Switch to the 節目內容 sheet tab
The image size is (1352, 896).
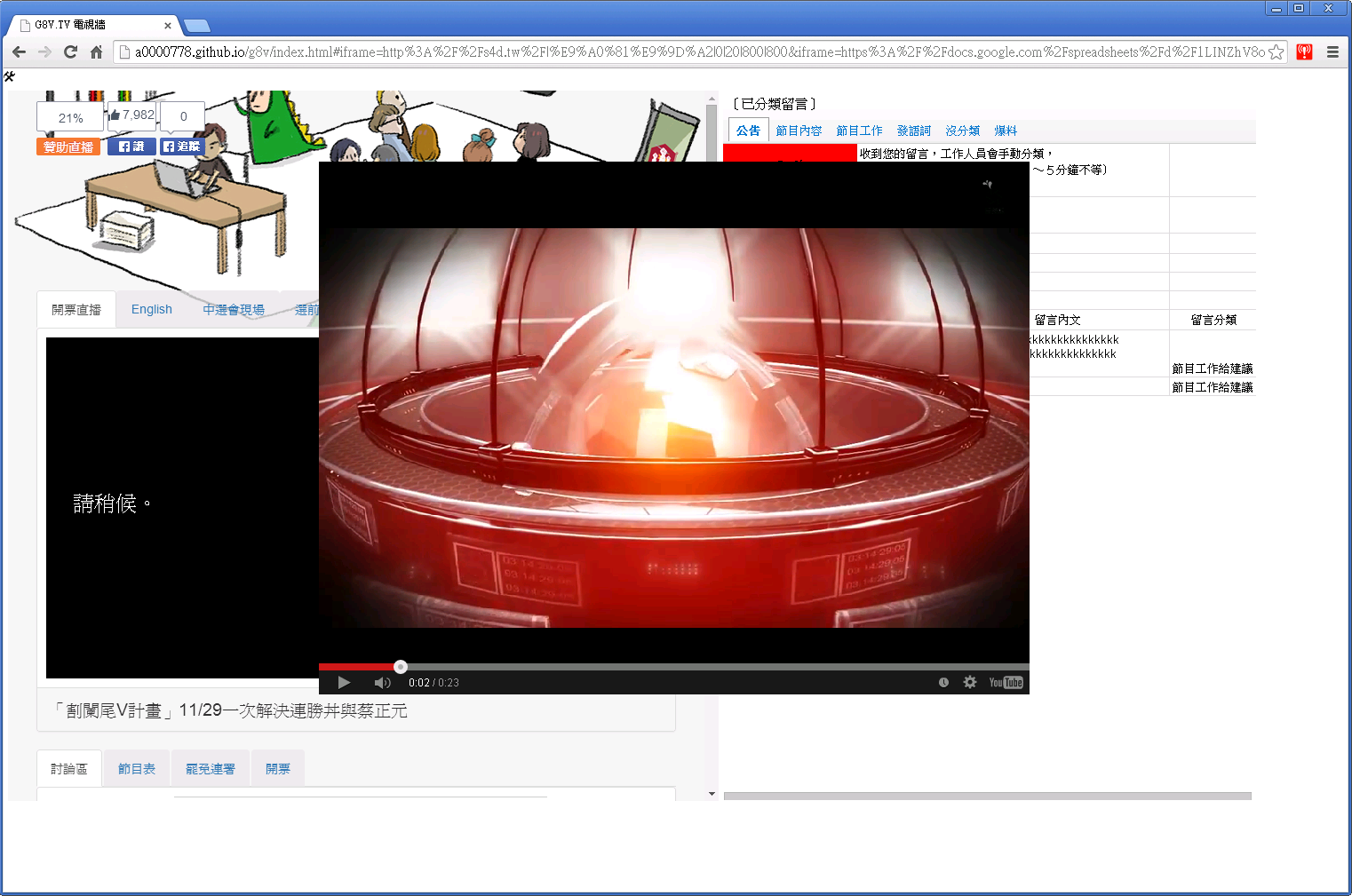tap(798, 131)
